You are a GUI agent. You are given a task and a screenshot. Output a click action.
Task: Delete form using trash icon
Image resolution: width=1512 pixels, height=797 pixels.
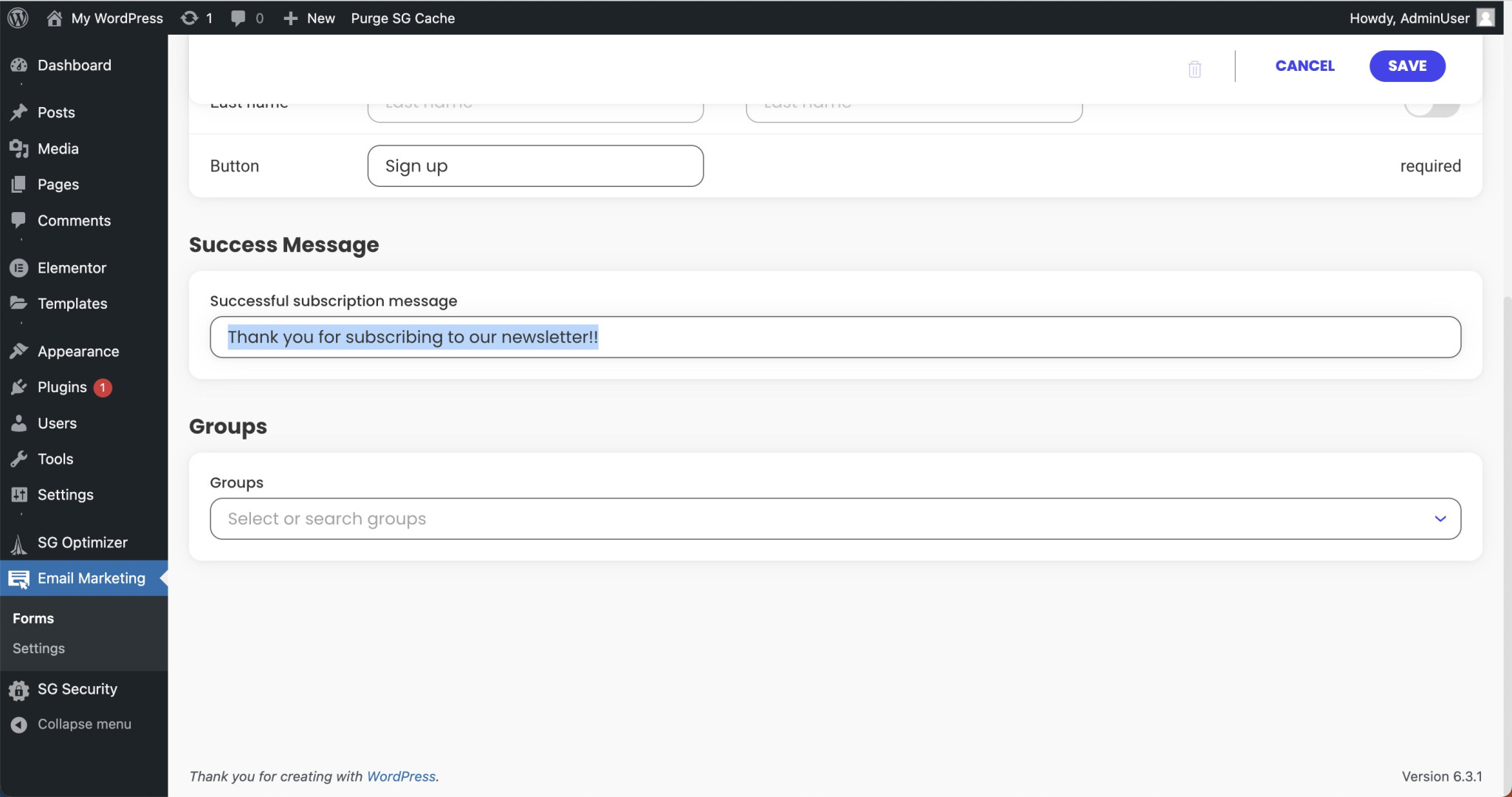[x=1195, y=69]
